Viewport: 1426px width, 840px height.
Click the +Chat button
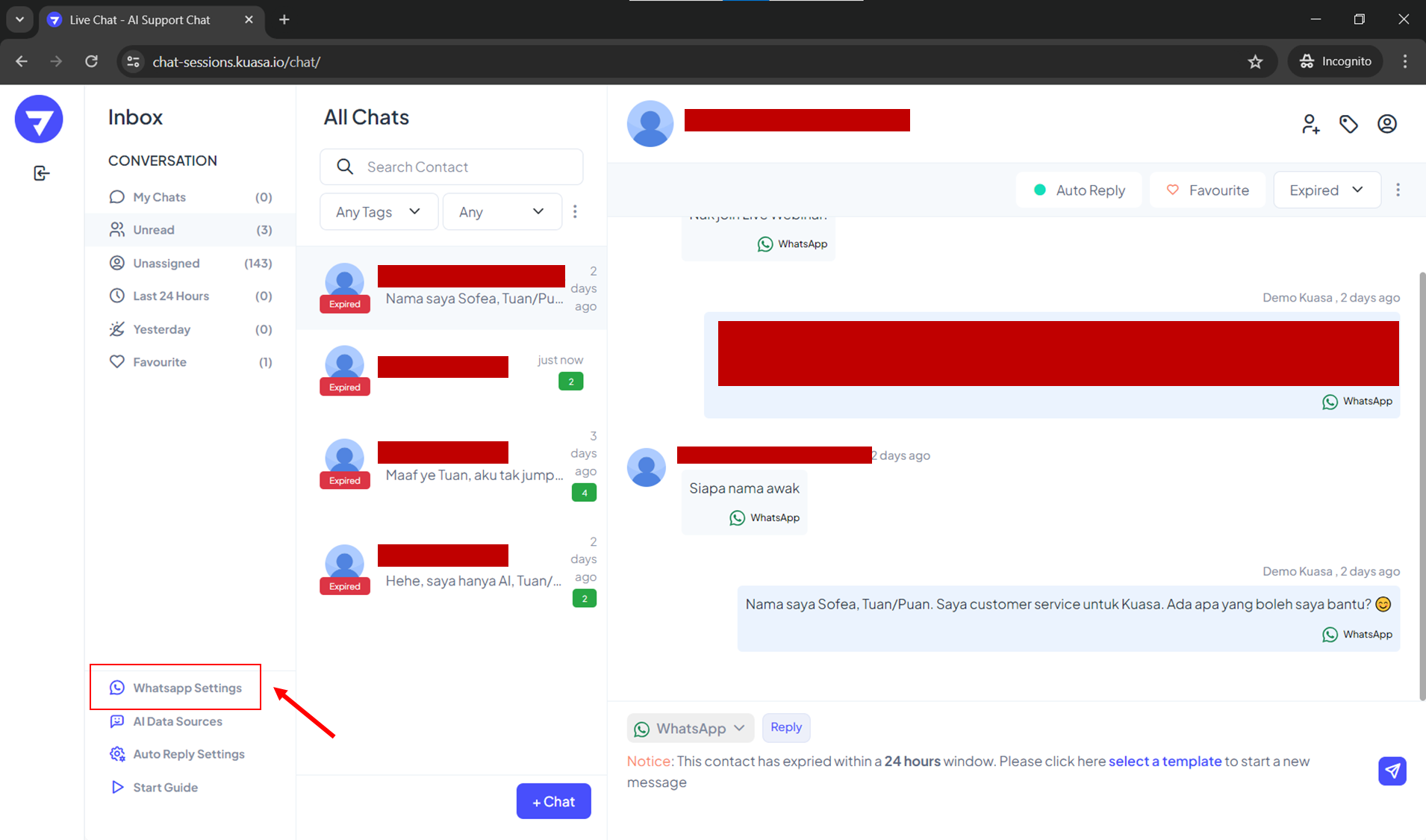553,801
